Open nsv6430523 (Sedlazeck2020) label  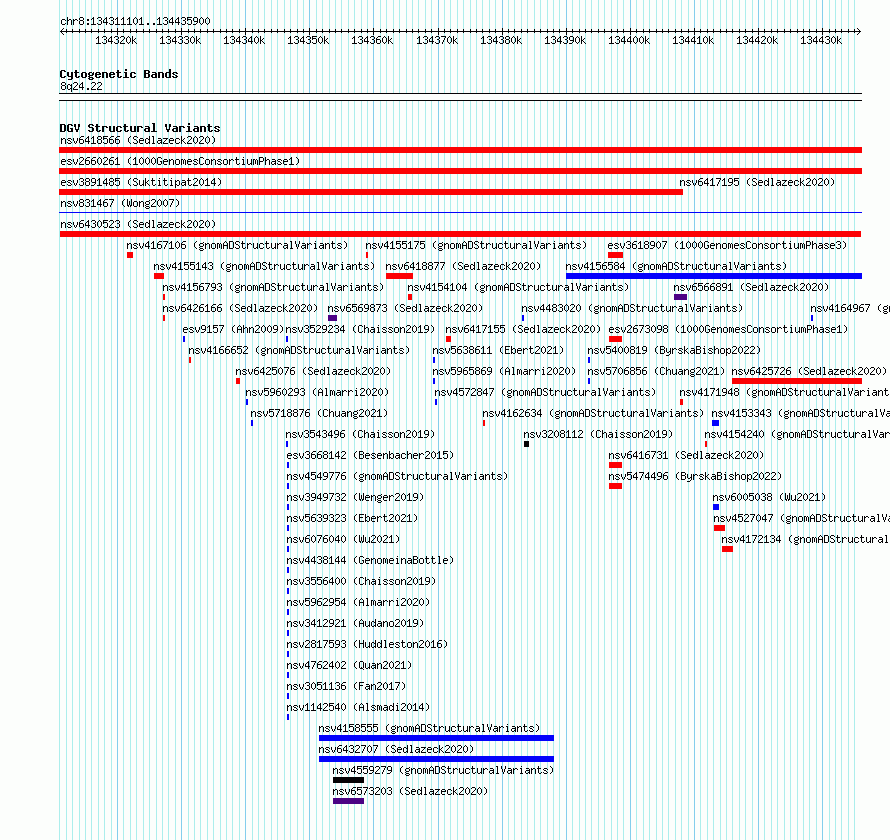(x=138, y=224)
